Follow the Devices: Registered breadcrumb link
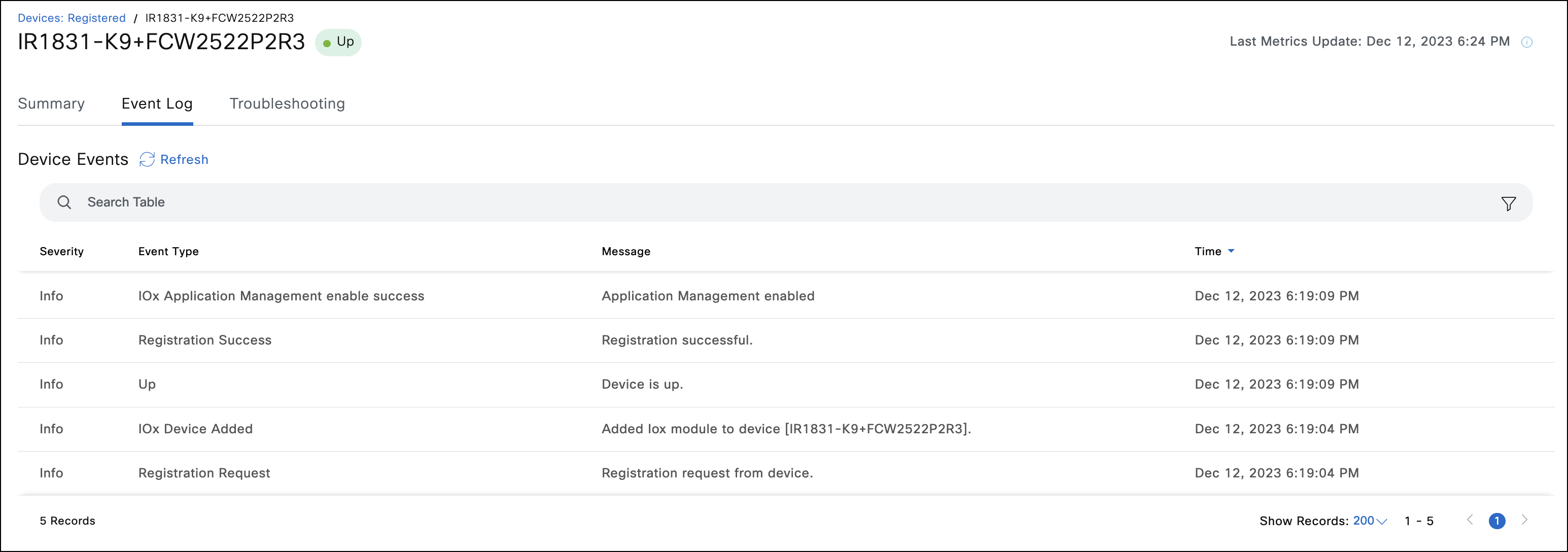Viewport: 1568px width, 552px height. coord(71,18)
